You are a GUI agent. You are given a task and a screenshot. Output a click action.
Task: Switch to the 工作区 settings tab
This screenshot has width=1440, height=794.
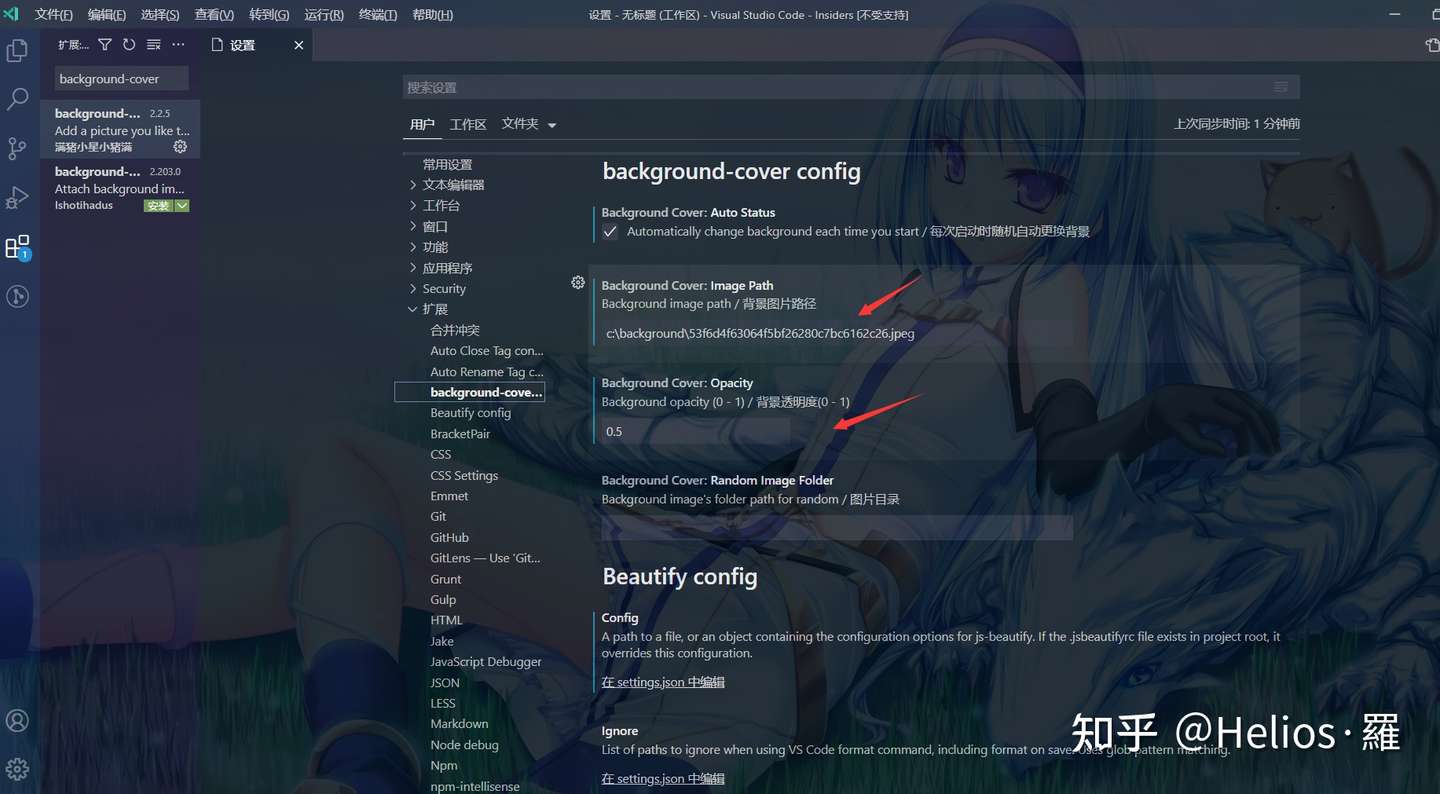click(468, 124)
